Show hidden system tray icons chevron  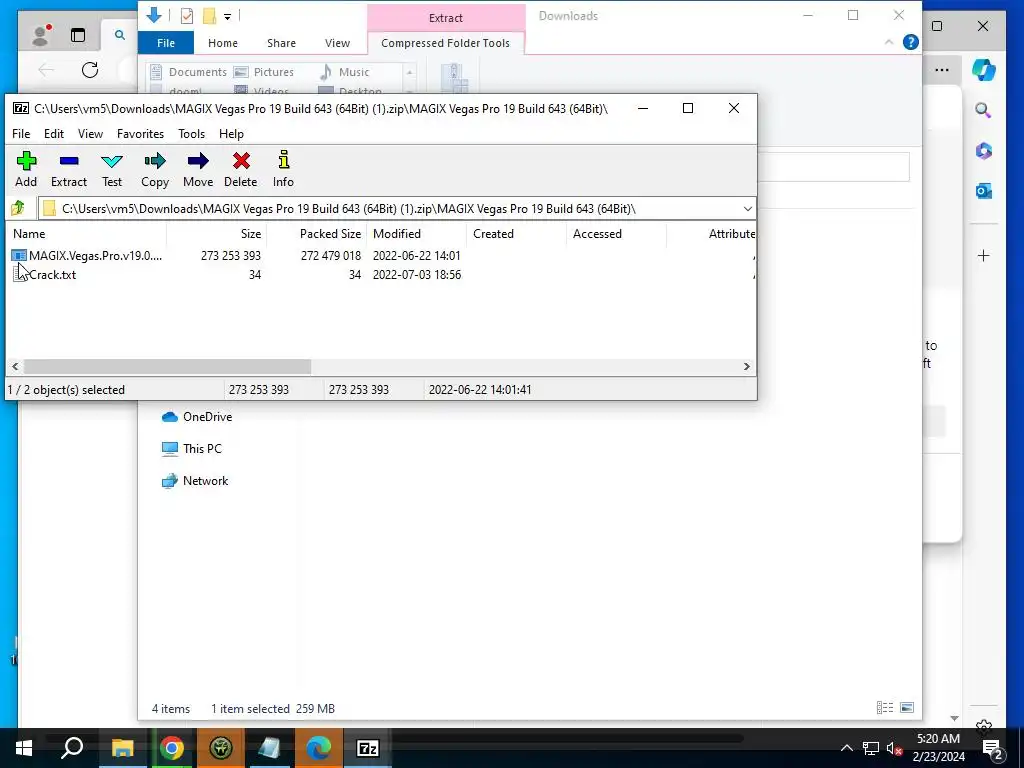846,748
